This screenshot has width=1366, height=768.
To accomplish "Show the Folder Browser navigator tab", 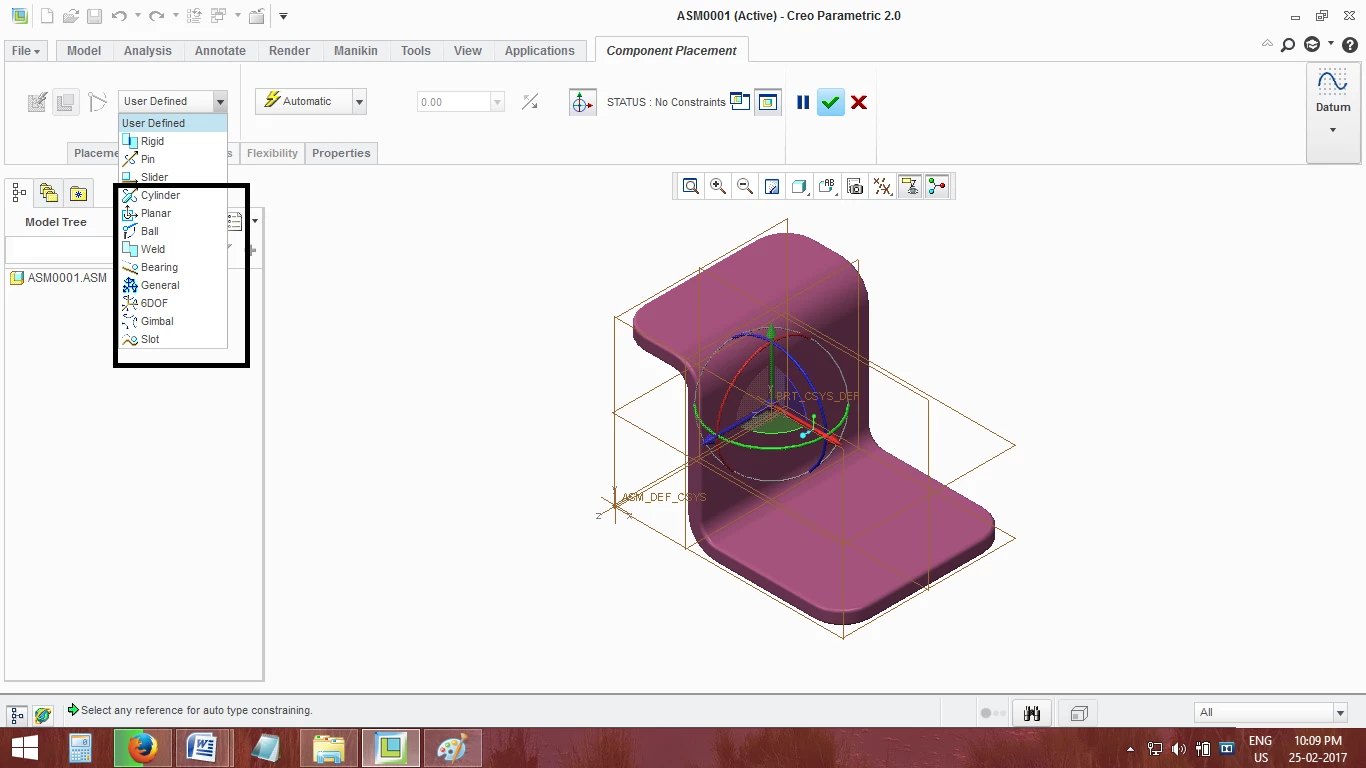I will [48, 193].
